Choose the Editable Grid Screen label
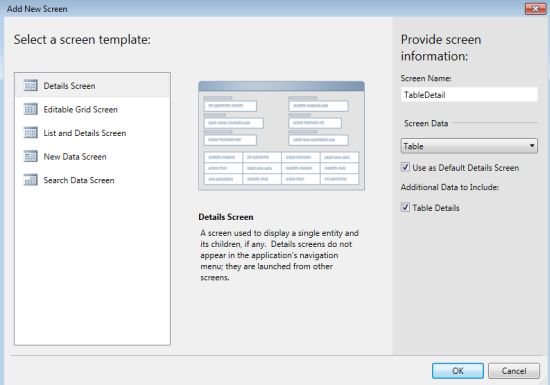The width and height of the screenshot is (550, 385). pyautogui.click(x=80, y=109)
